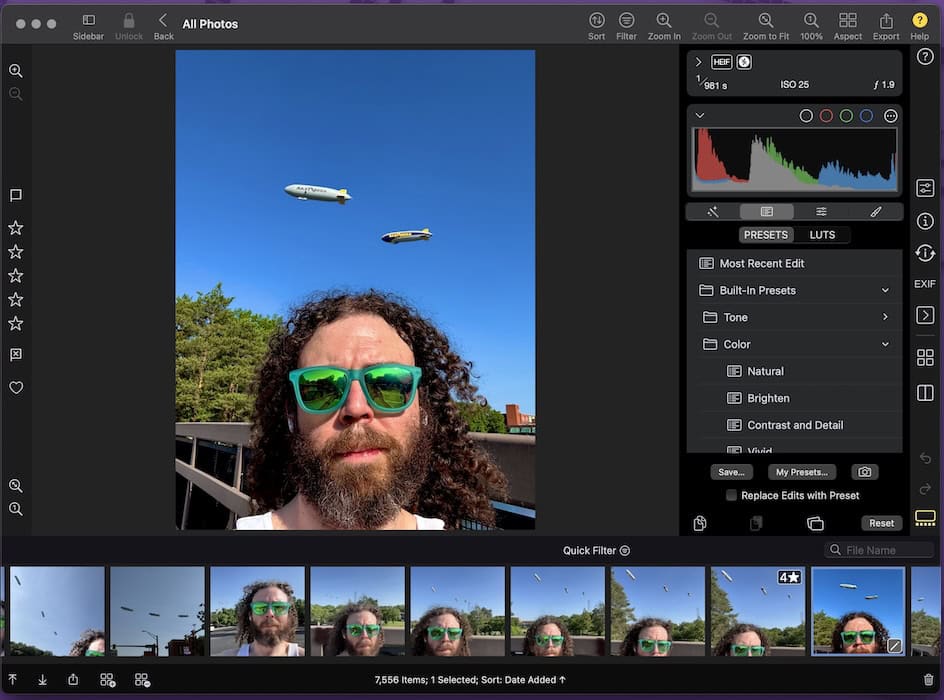Collapse the Color presets folder
This screenshot has width=944, height=700.
tap(885, 344)
